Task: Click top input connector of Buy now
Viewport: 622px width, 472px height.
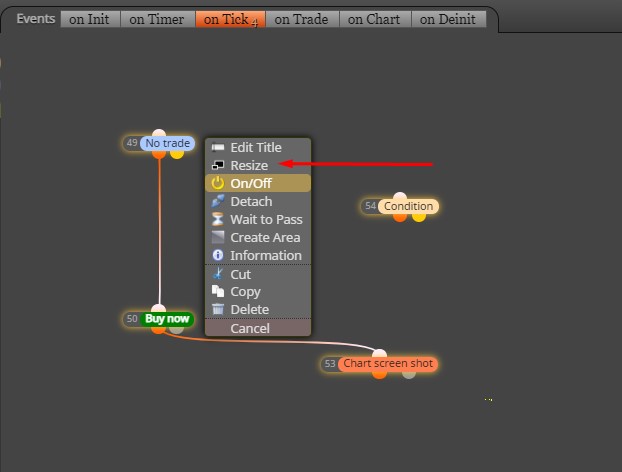Action: click(158, 309)
